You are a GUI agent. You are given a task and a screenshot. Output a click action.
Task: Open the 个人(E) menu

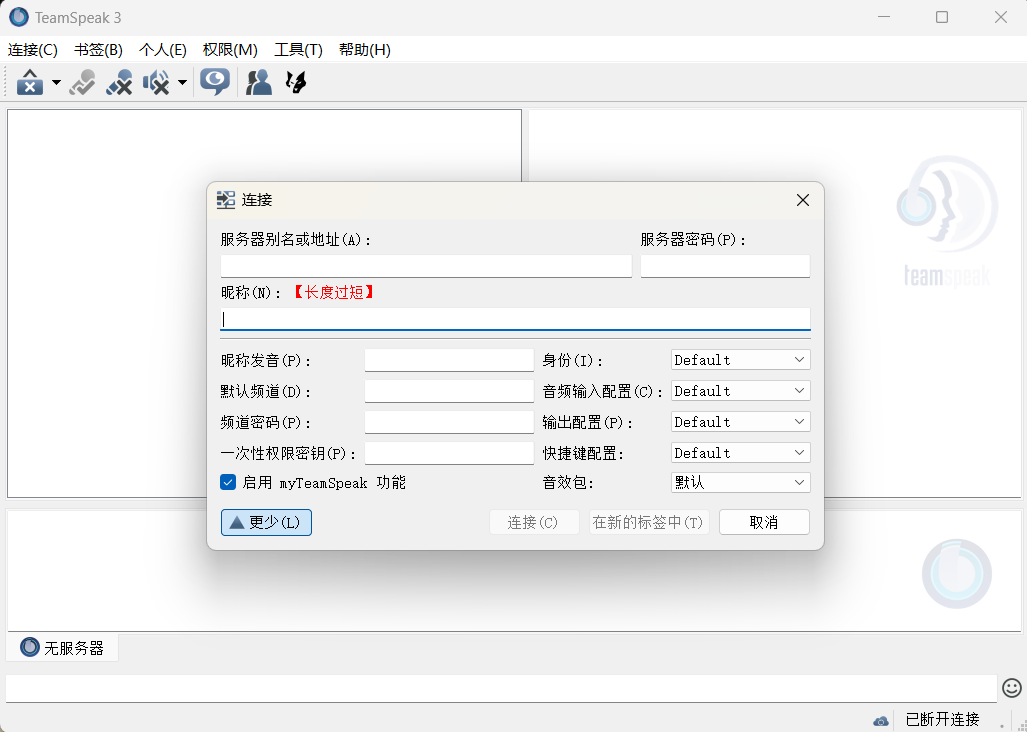click(x=162, y=50)
